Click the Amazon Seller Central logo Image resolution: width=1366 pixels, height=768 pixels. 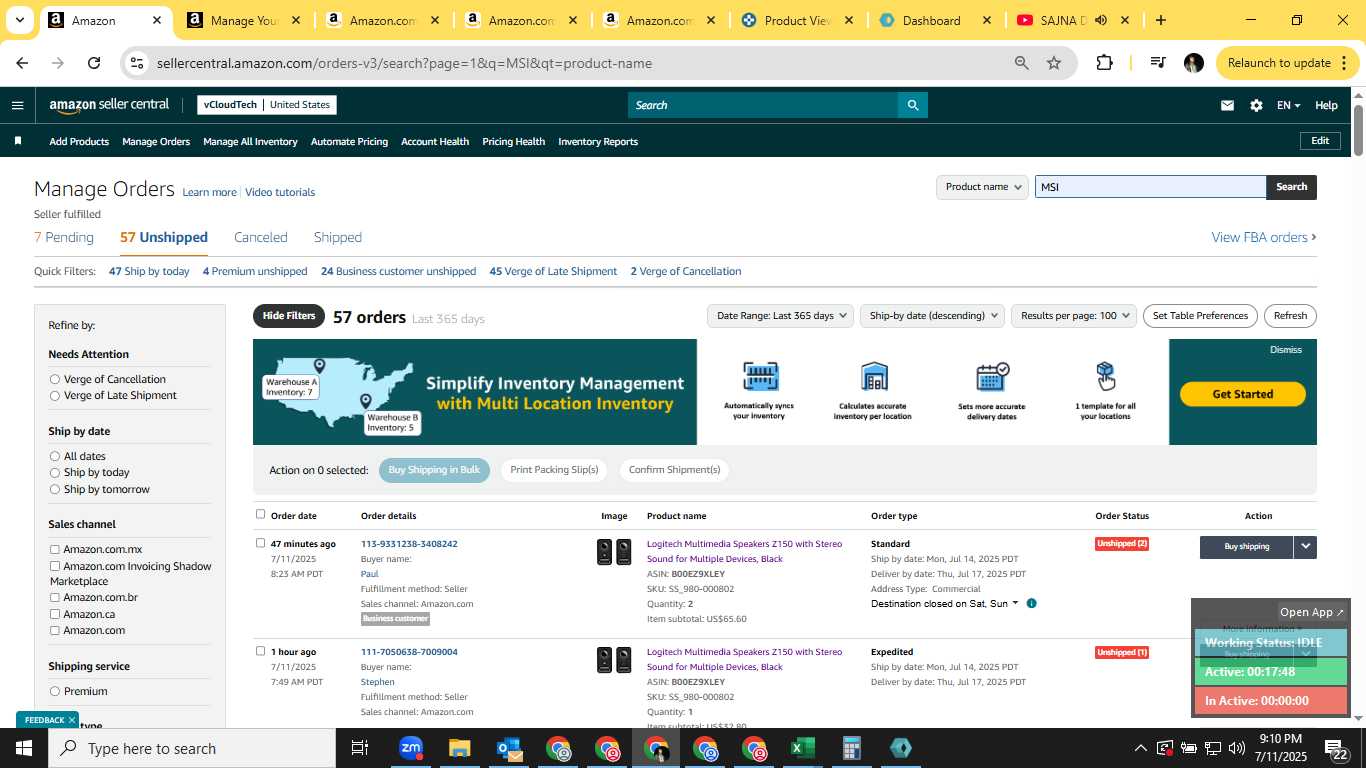(x=109, y=105)
